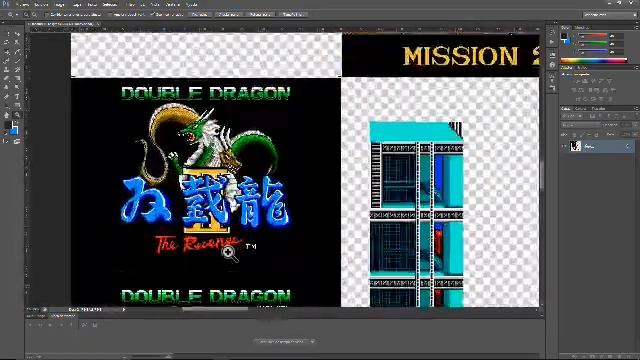Screen dimensions: 640x360
Task: Click the red R slider in Color panel
Action: [x=593, y=36]
